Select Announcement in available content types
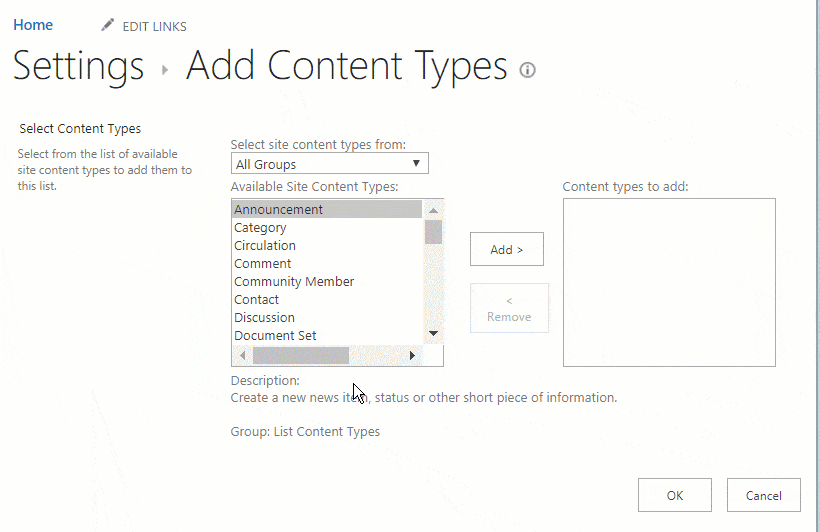The image size is (820, 532). click(x=326, y=209)
